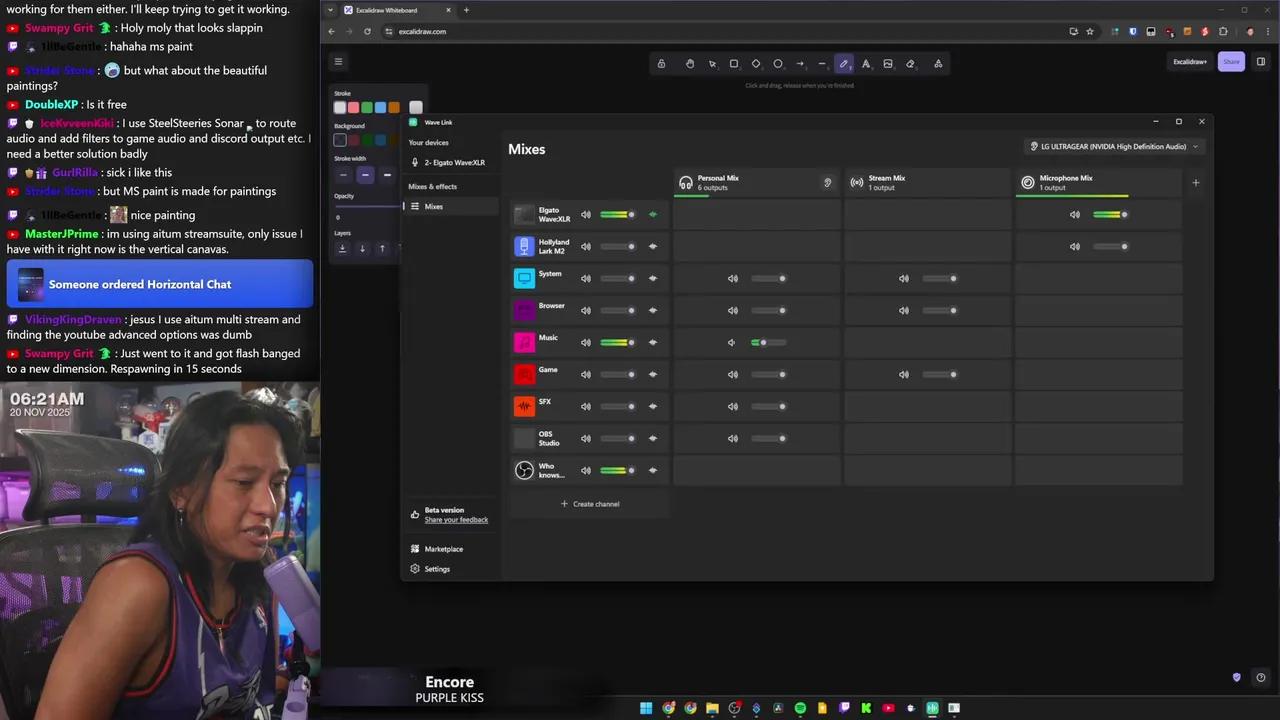
Task: Pick the blue stroke color swatch
Action: [x=380, y=107]
